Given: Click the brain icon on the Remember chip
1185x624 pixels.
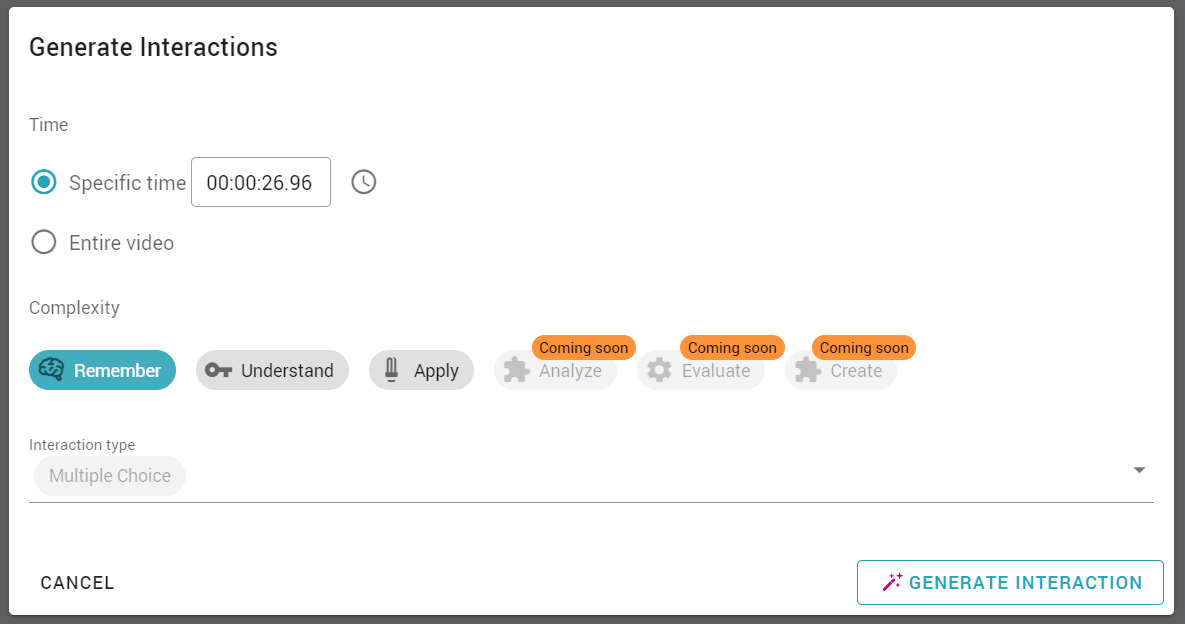Looking at the screenshot, I should point(52,370).
